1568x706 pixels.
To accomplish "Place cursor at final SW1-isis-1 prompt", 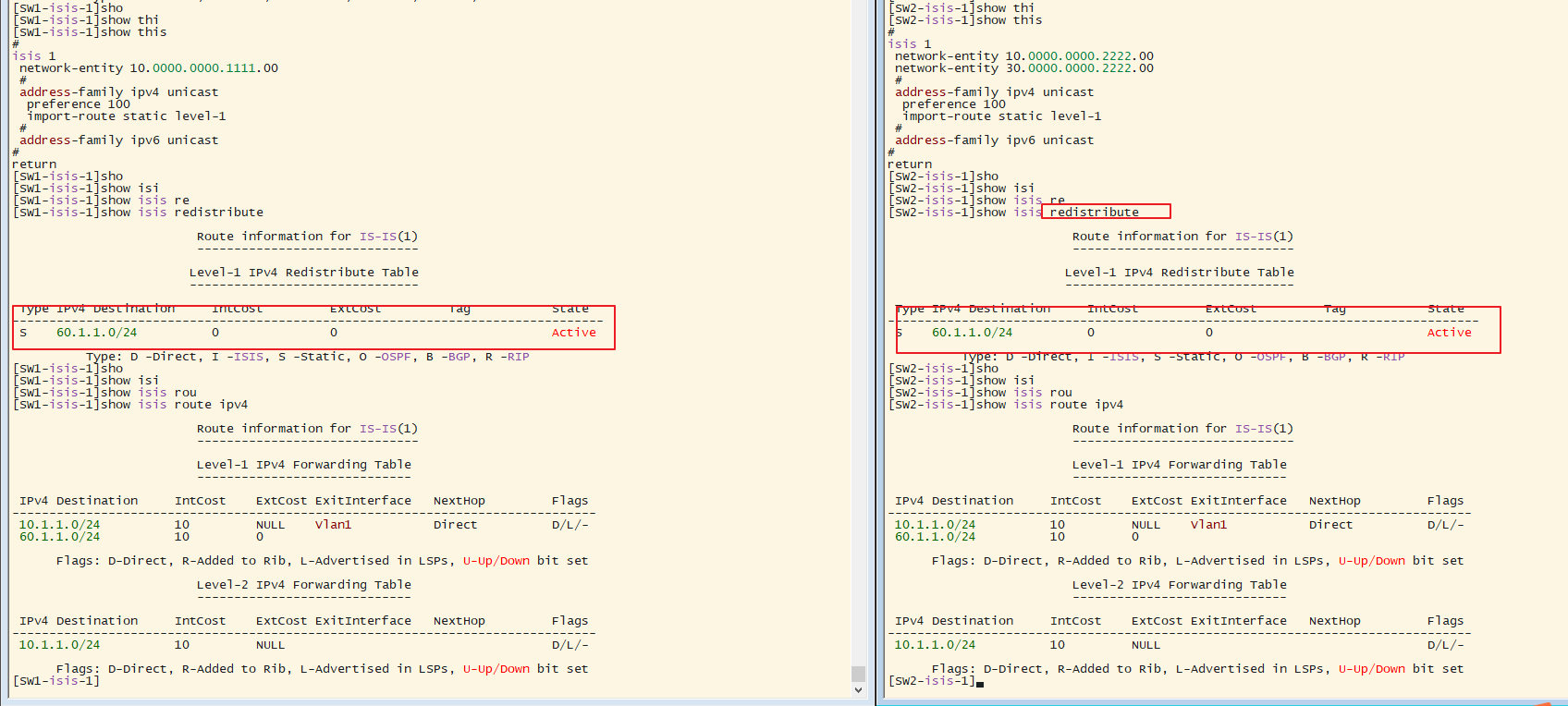I will pos(104,681).
